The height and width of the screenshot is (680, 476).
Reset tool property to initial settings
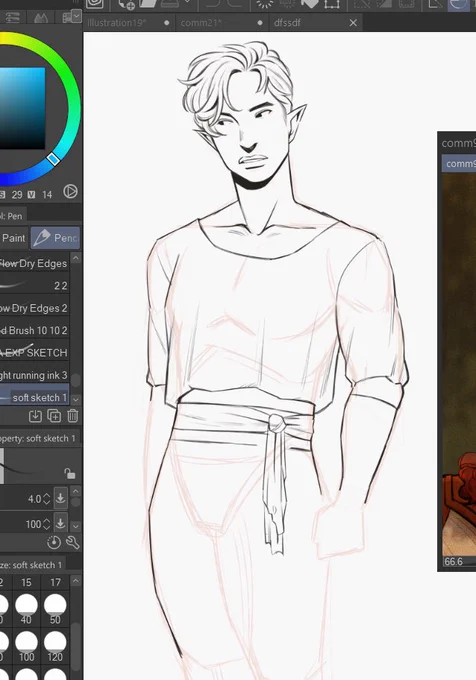pos(54,543)
